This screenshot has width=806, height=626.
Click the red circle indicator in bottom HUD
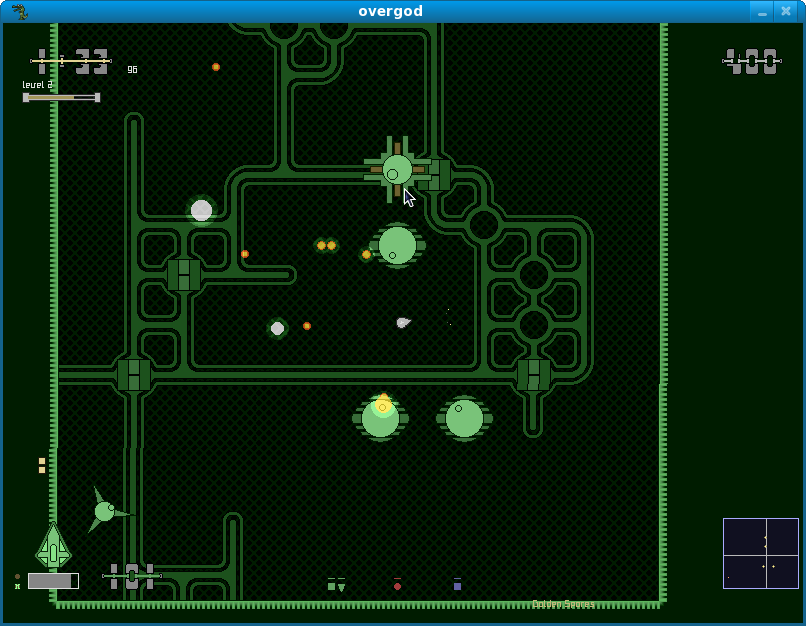[397, 585]
